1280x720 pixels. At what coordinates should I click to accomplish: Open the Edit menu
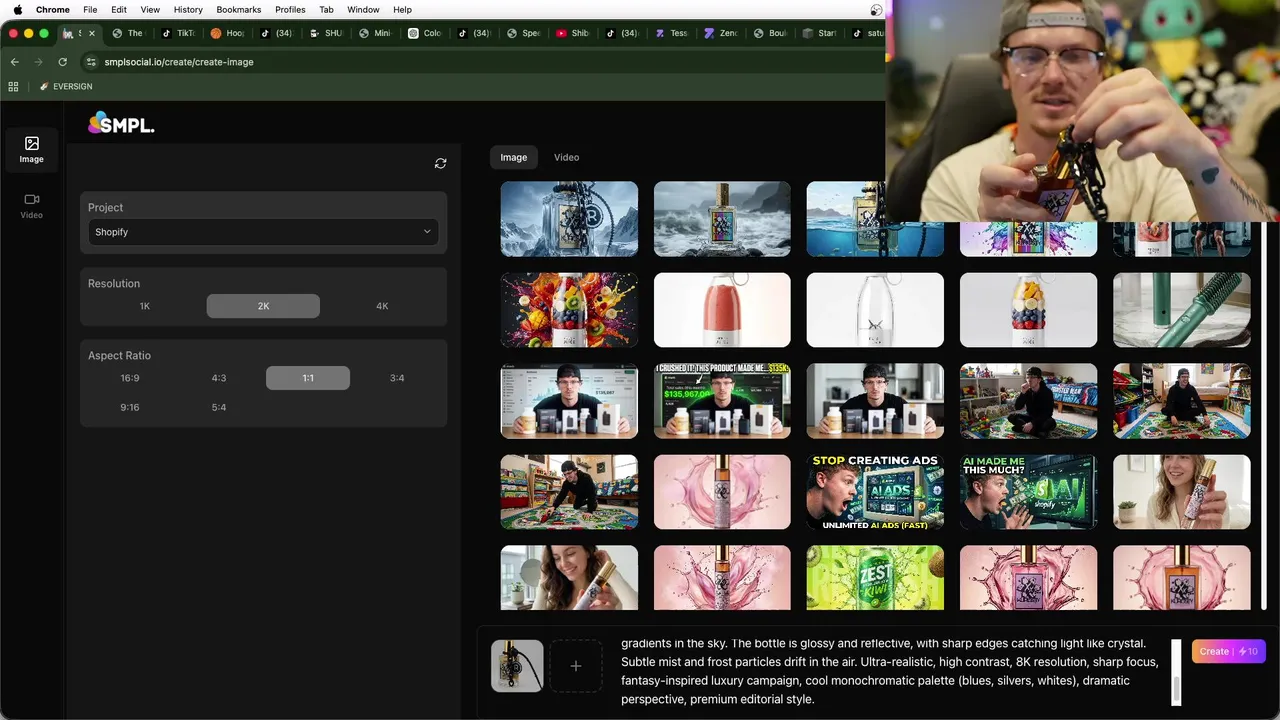point(119,9)
